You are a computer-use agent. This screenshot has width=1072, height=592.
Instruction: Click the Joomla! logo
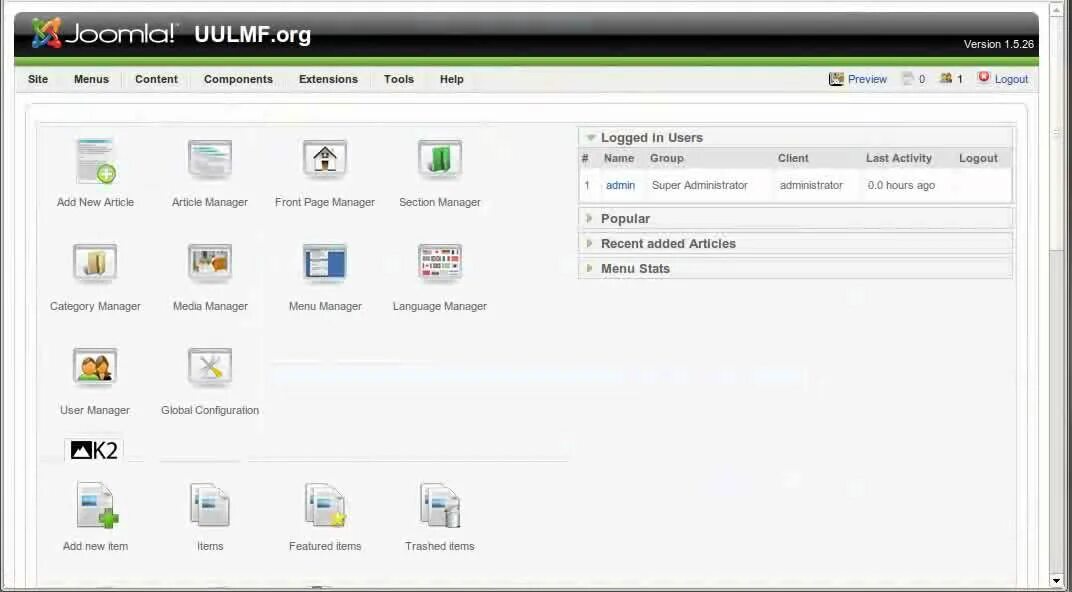tap(105, 33)
